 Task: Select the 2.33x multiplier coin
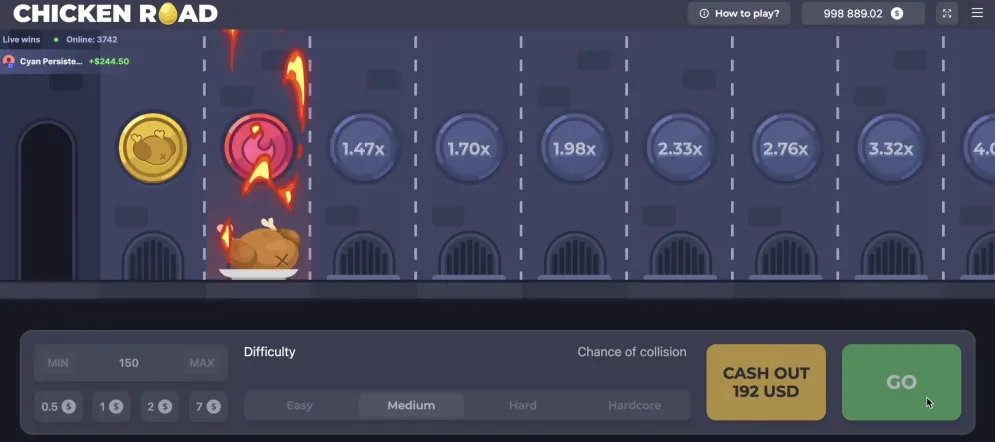tap(680, 148)
